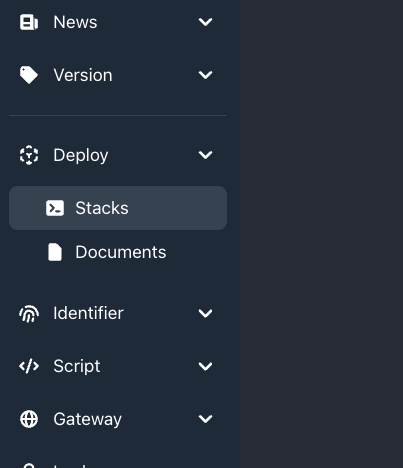Collapse the Deploy section chevron
Screen dimensions: 403x468
(205, 155)
